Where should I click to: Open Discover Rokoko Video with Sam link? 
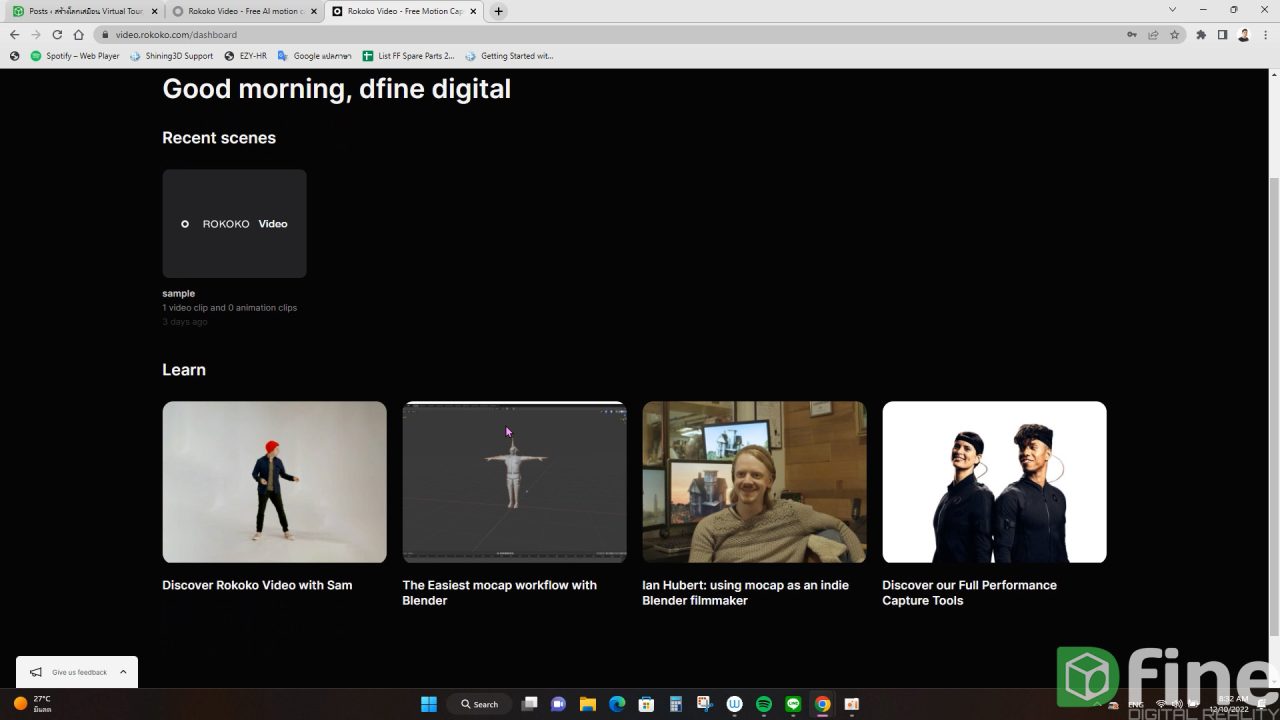[257, 585]
